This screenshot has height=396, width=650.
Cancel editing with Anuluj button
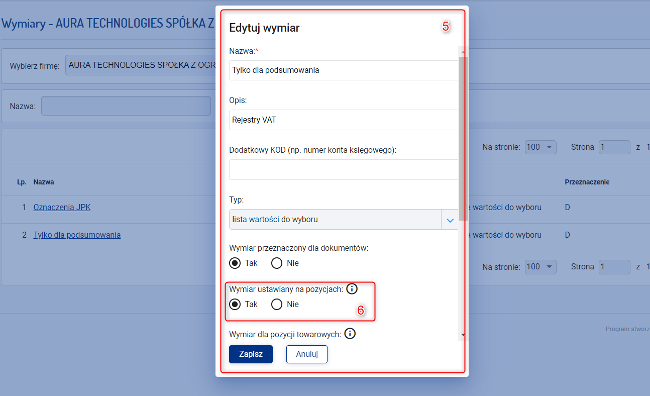tap(307, 354)
